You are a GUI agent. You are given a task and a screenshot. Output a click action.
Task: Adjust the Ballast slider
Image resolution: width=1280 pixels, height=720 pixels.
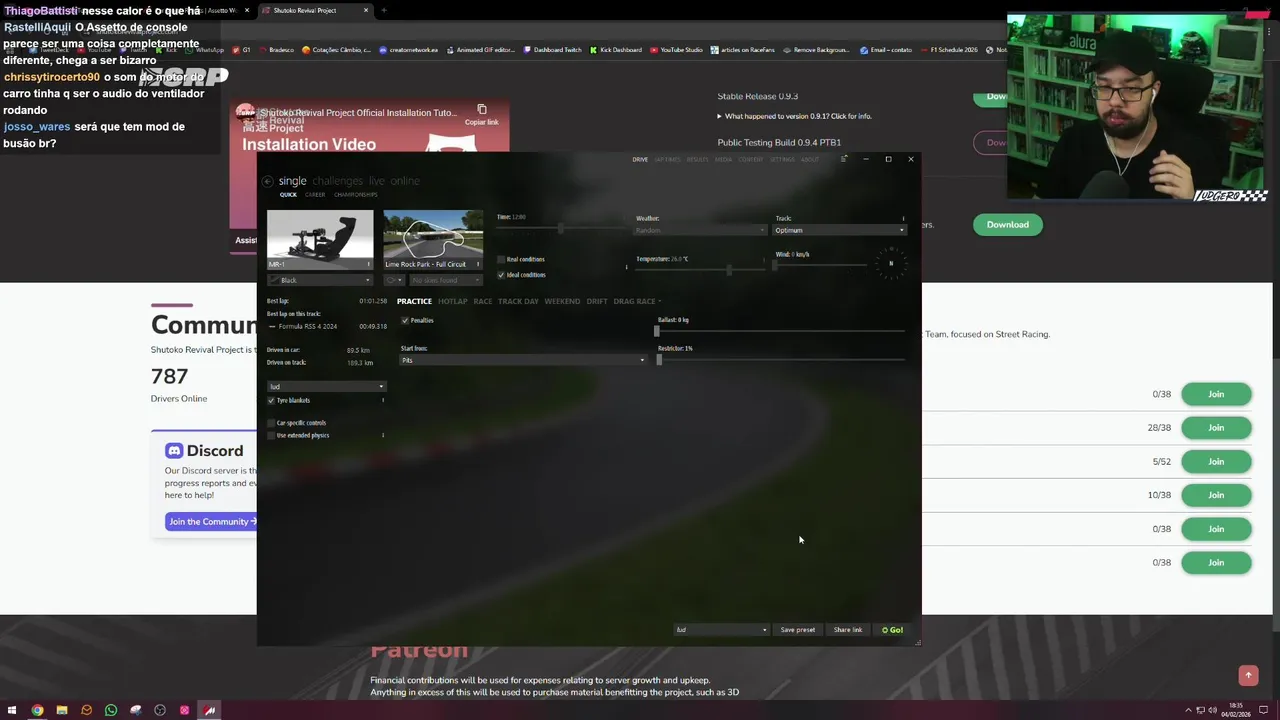780,331
